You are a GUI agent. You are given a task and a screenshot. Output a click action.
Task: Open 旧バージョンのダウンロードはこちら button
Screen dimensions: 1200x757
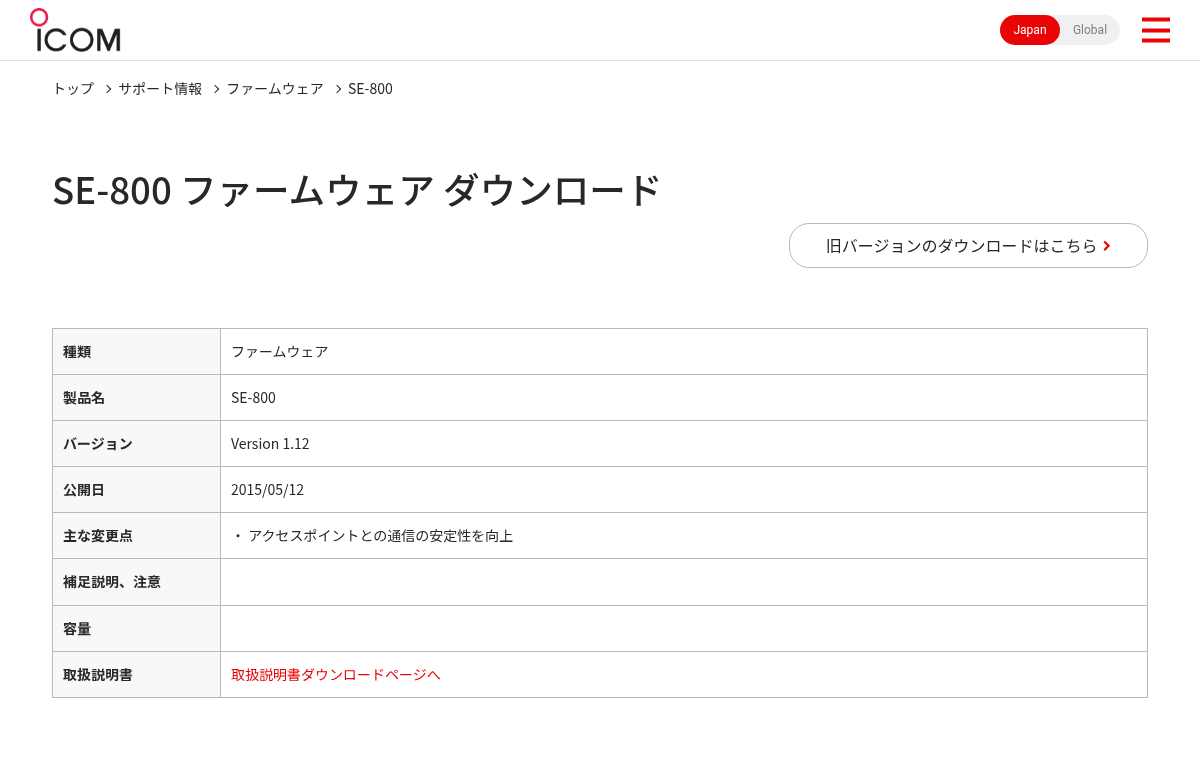pos(968,246)
